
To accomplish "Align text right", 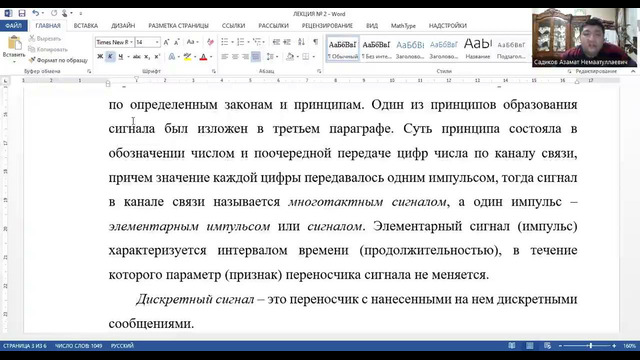I will 245,57.
